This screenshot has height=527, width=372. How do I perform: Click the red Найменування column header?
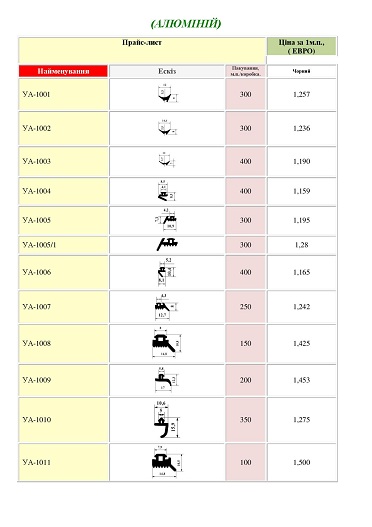pos(64,71)
